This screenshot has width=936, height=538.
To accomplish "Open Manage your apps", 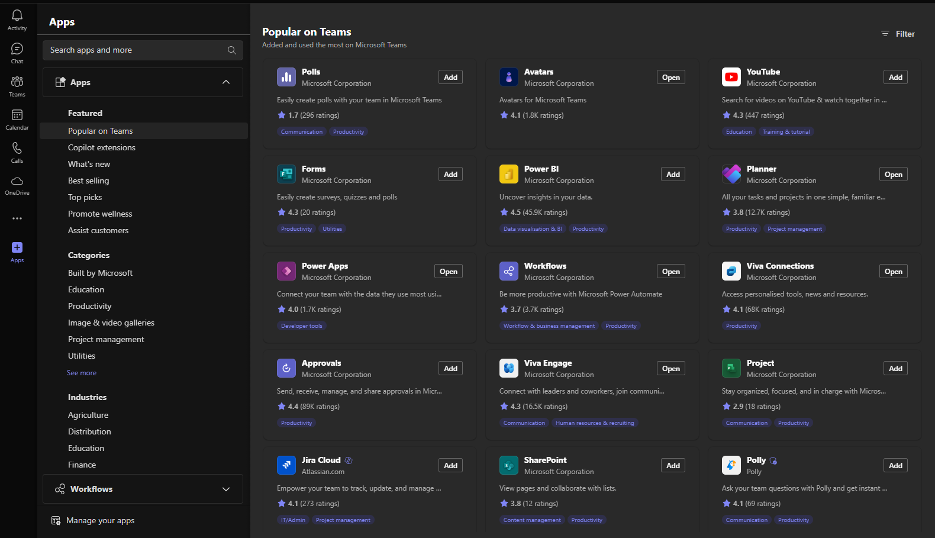I will 94,521.
